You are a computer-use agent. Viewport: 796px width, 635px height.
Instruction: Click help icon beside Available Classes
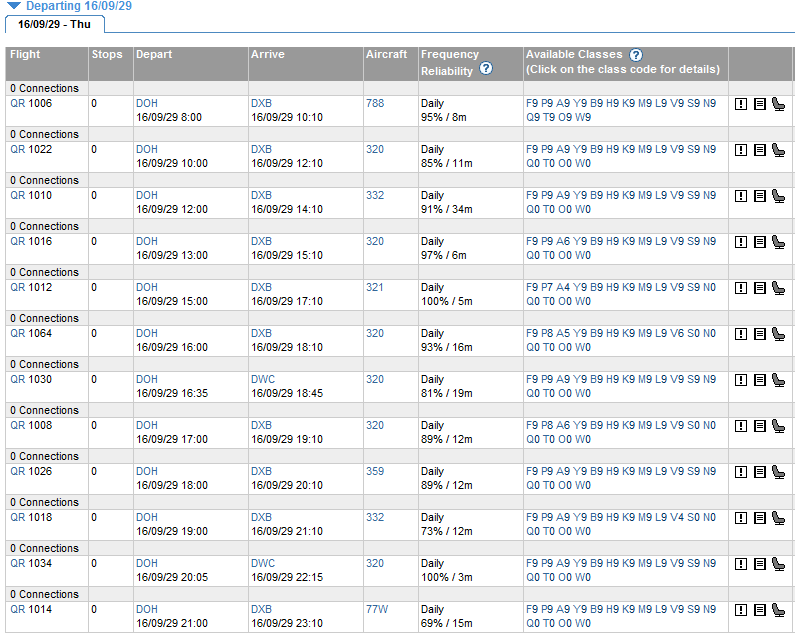click(x=635, y=54)
